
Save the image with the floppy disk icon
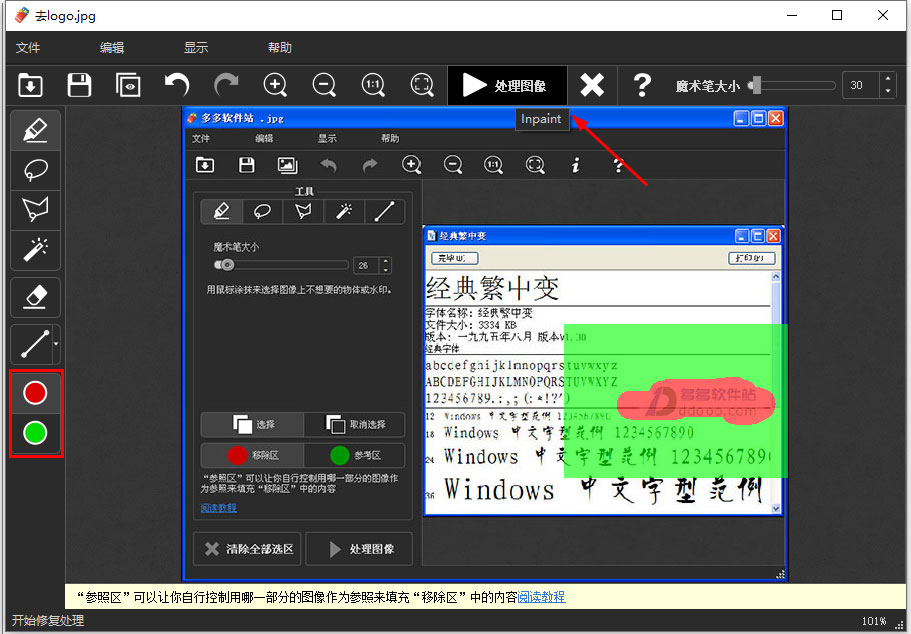point(79,85)
